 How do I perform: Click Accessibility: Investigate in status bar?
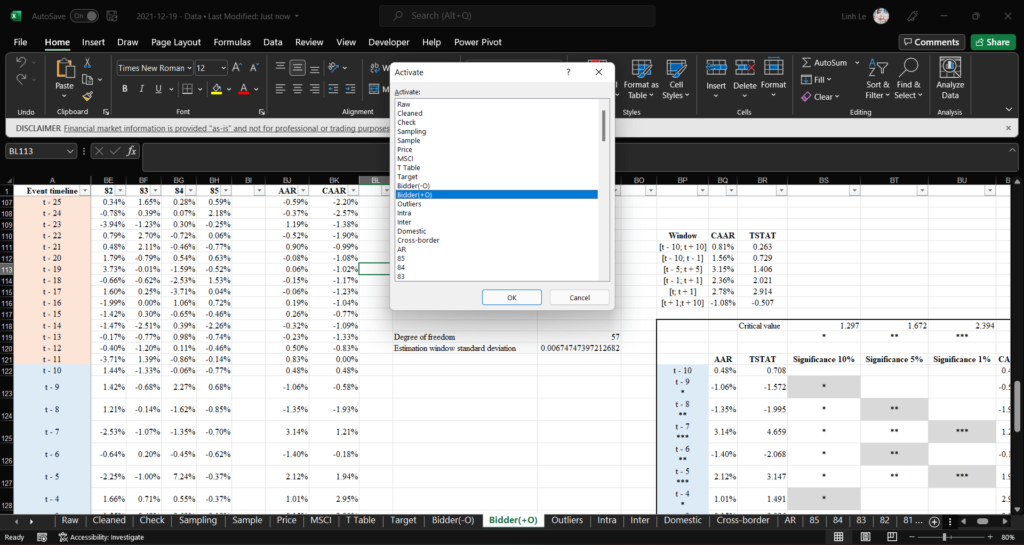tap(101, 537)
